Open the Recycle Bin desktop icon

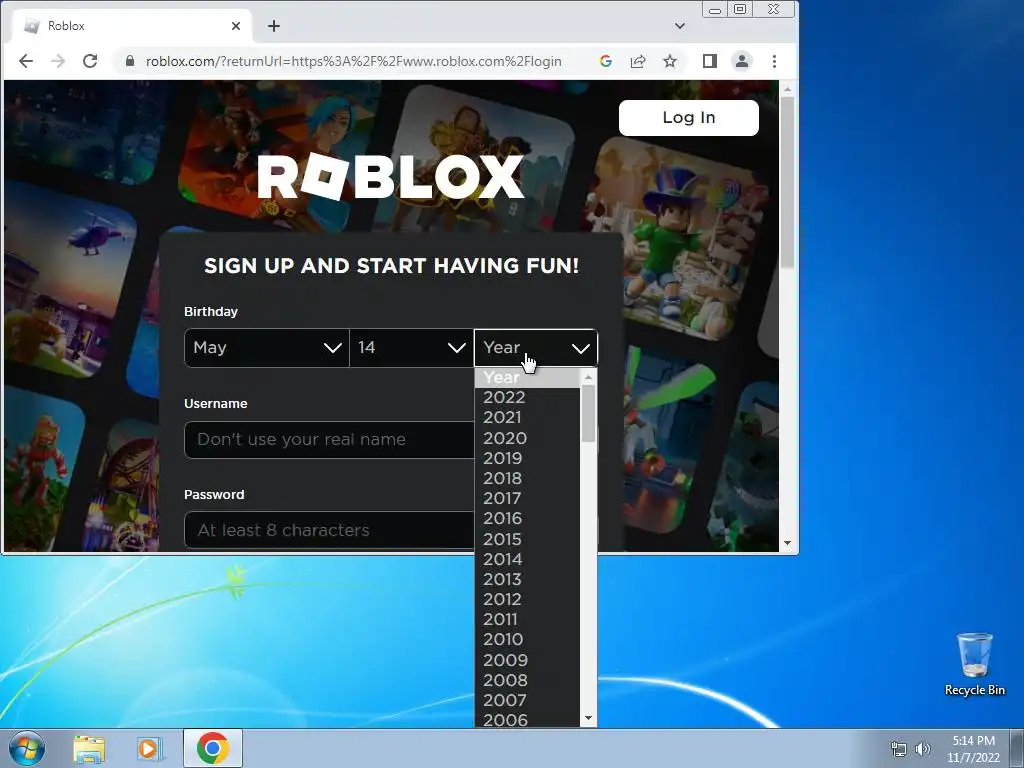click(974, 664)
